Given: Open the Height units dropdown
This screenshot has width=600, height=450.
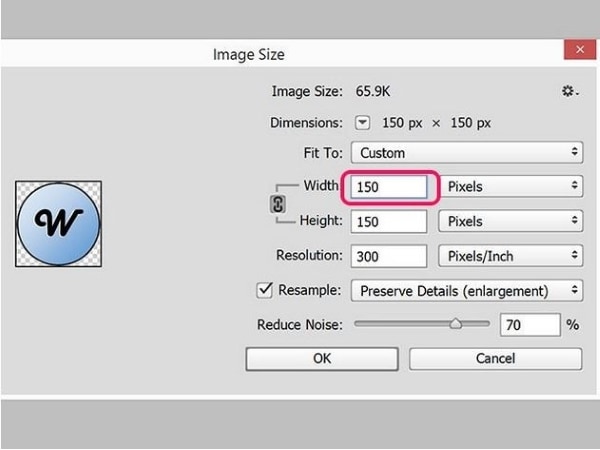Looking at the screenshot, I should tap(511, 221).
